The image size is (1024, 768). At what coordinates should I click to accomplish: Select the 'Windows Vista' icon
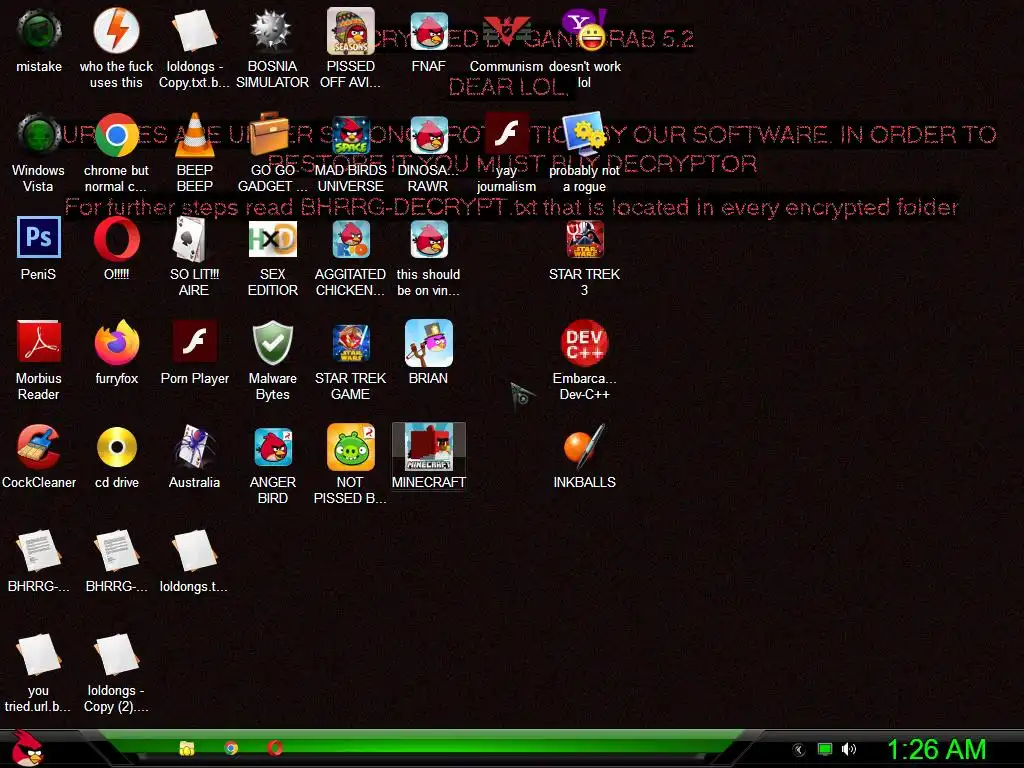39,135
